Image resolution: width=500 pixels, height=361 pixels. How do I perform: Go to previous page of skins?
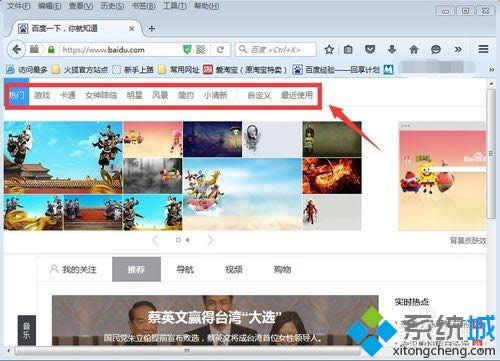(x=156, y=240)
